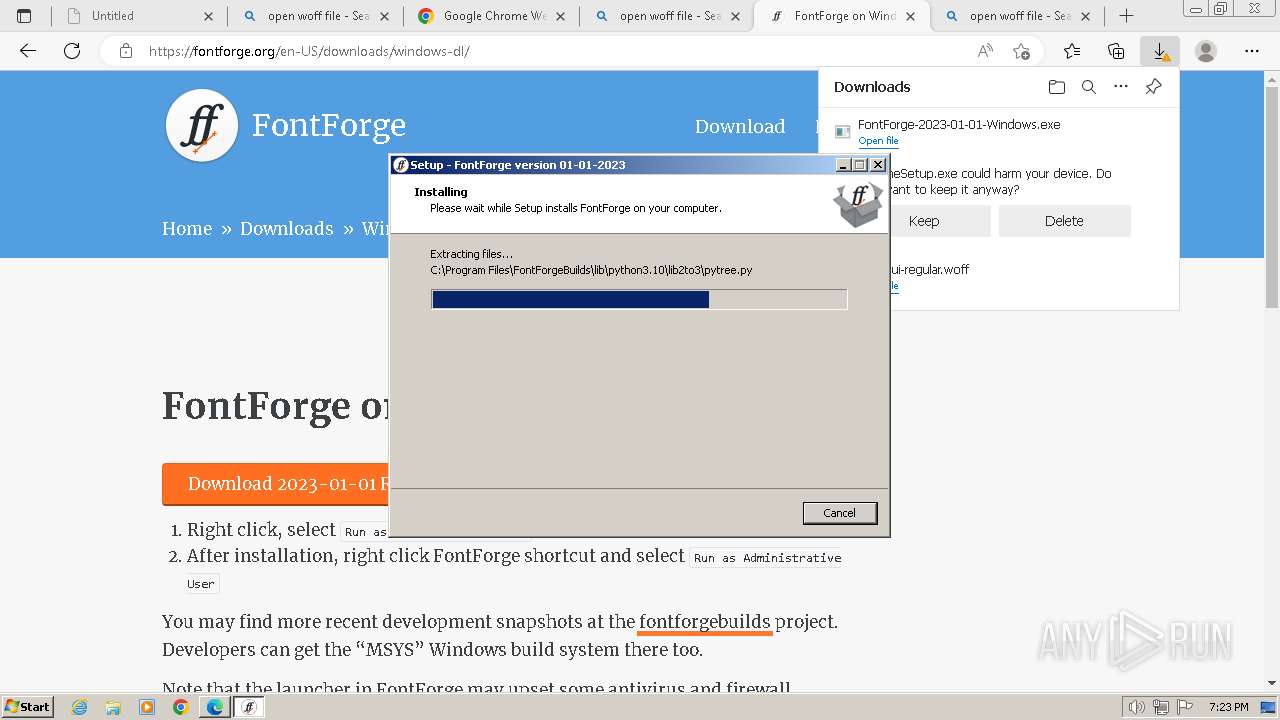Follow the fontforgebuilds project link
Screen dimensions: 1280x720
coord(705,621)
